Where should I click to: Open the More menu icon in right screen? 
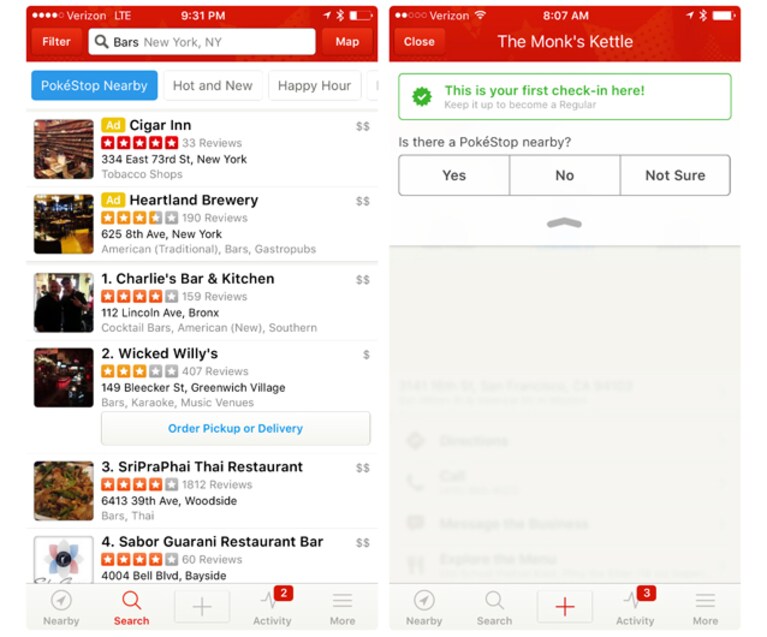(705, 600)
